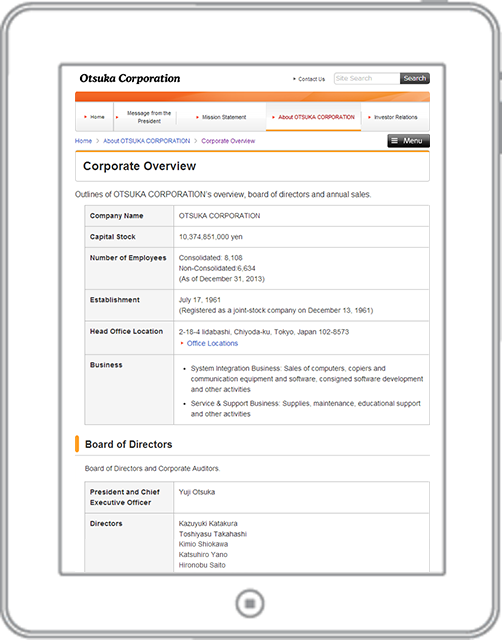Image resolution: width=502 pixels, height=640 pixels.
Task: Select OTSUKA CORPORATION company name value
Action: tap(219, 216)
